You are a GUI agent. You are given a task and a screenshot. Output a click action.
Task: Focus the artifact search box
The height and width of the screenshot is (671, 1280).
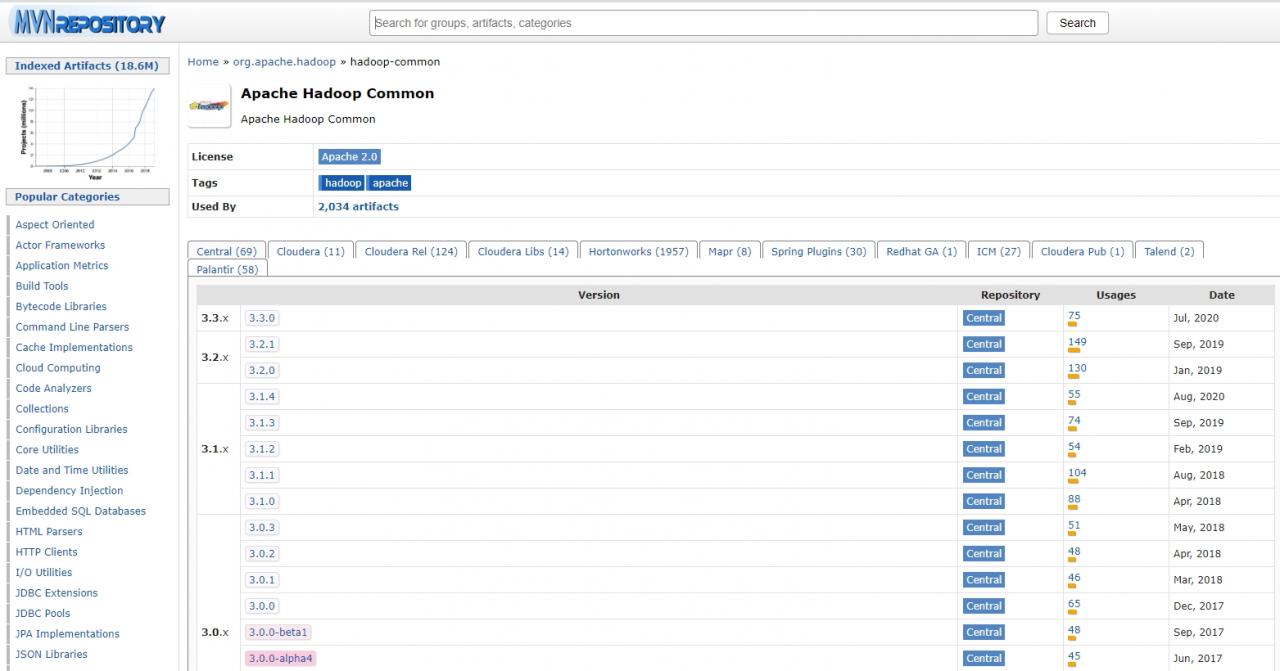(704, 23)
